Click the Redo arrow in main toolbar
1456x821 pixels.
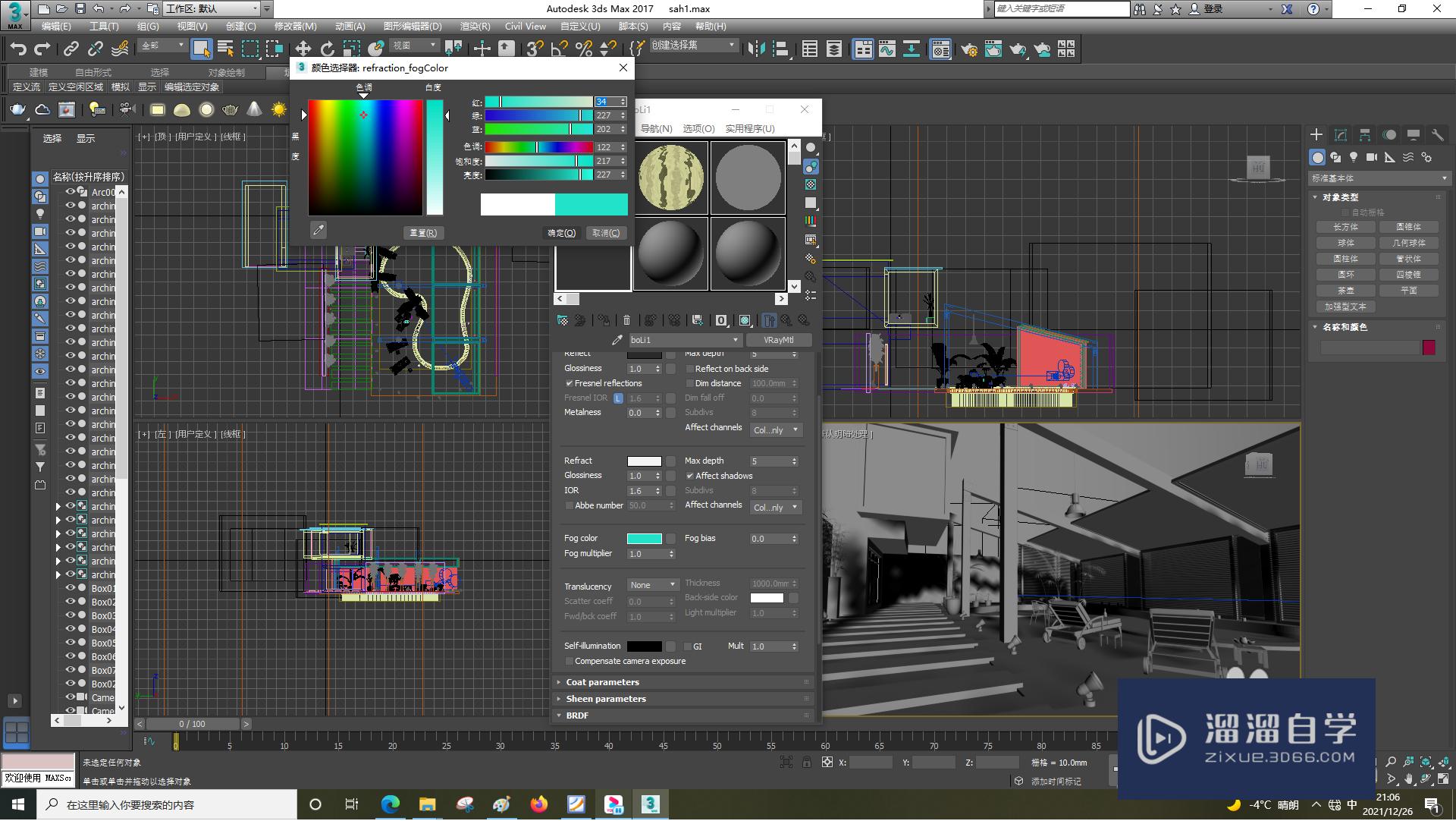(42, 49)
